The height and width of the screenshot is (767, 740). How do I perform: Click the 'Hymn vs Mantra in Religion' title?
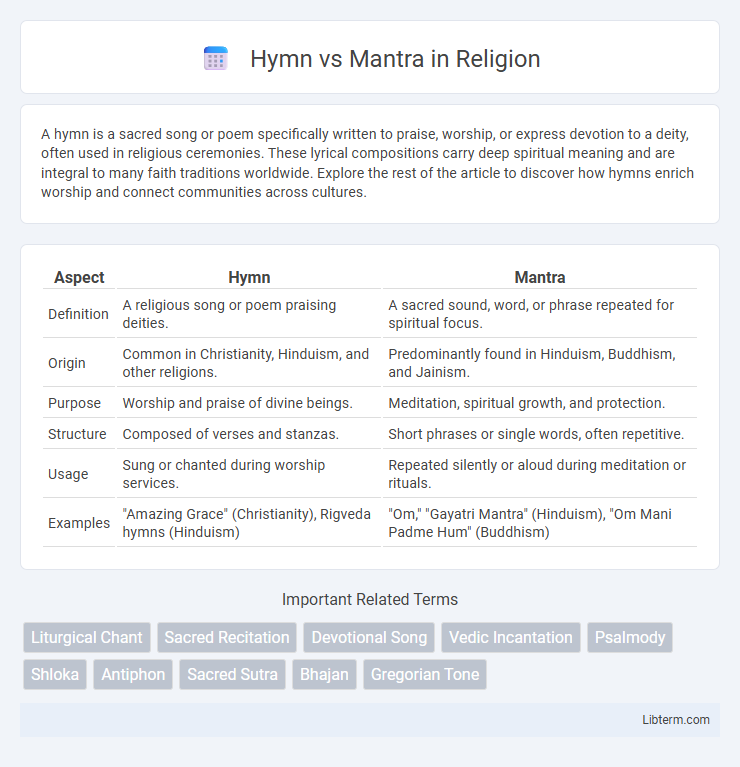(x=395, y=59)
